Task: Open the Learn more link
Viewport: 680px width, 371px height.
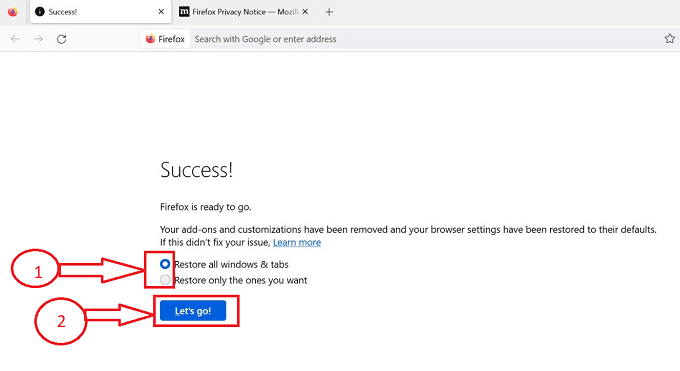Action: tap(297, 242)
